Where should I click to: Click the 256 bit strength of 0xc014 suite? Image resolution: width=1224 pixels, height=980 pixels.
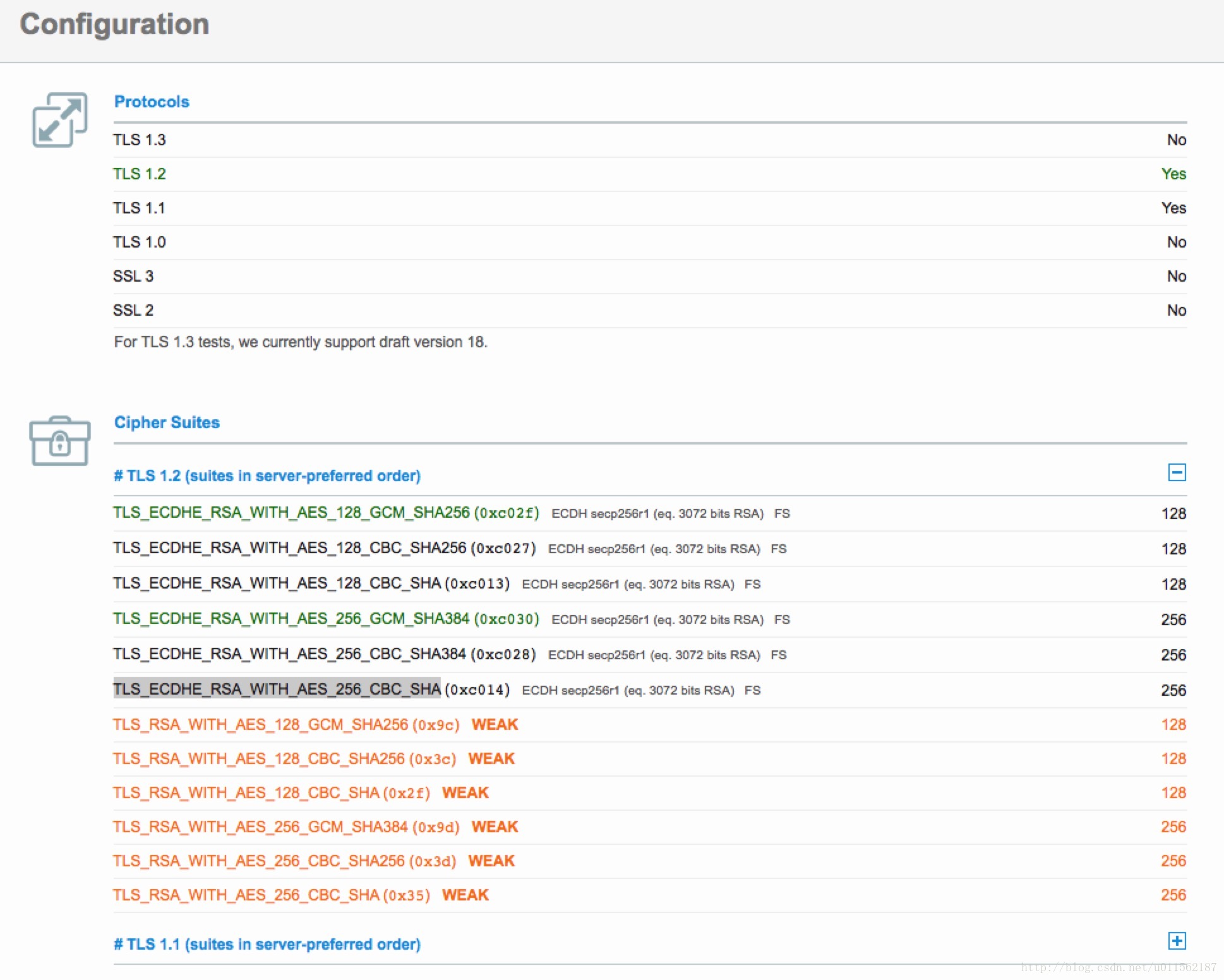(1173, 690)
